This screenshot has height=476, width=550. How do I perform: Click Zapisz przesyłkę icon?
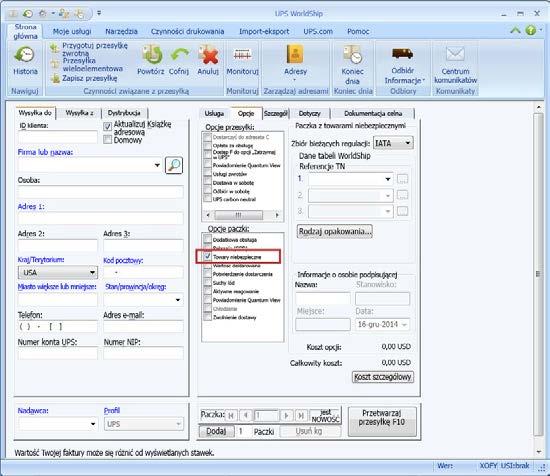[x=55, y=78]
